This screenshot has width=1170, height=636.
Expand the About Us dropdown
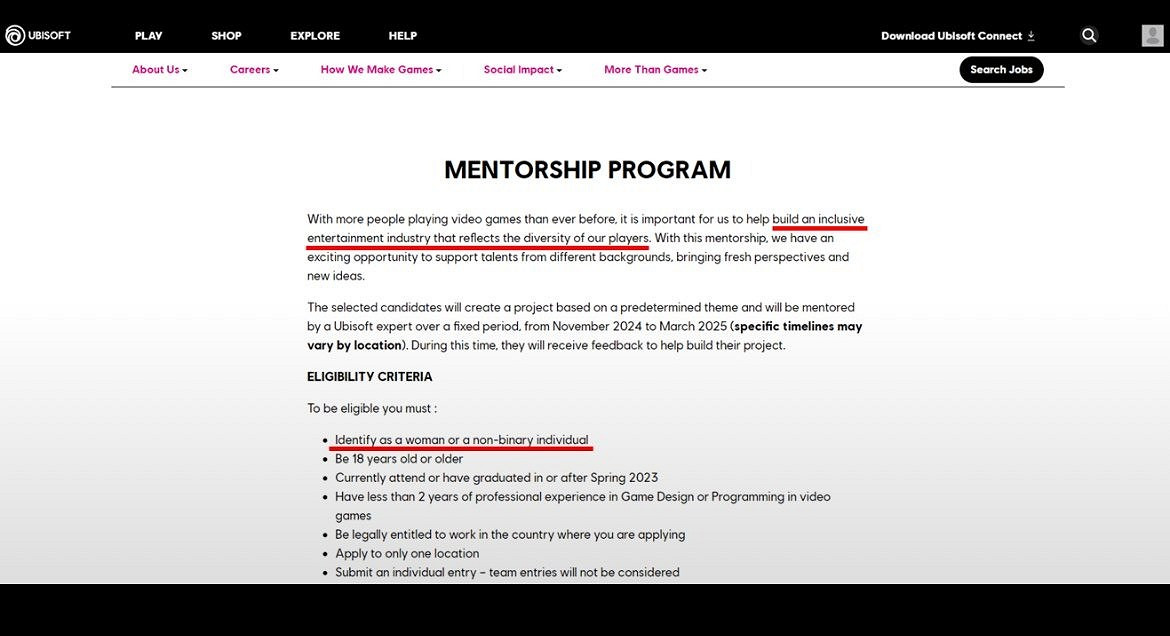click(x=160, y=70)
